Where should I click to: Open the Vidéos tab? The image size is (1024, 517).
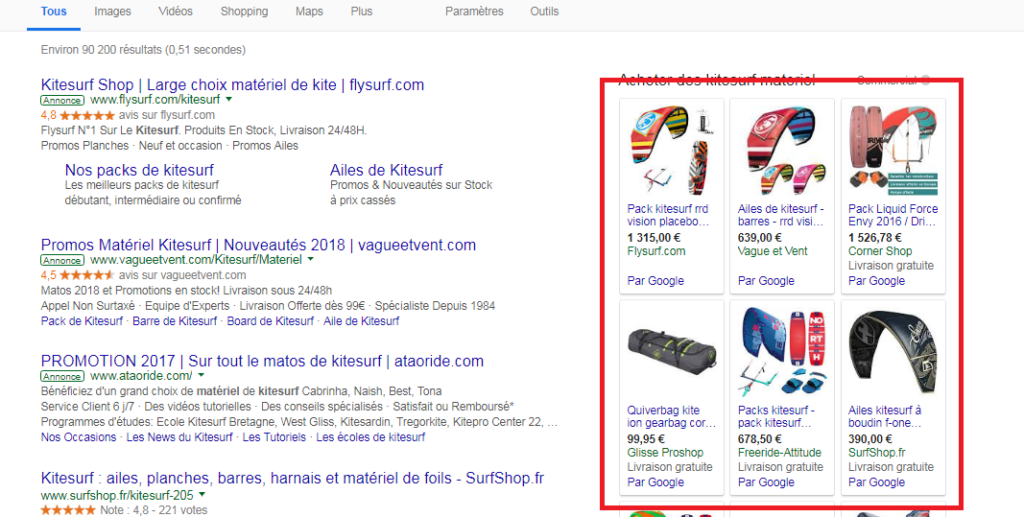coord(176,11)
